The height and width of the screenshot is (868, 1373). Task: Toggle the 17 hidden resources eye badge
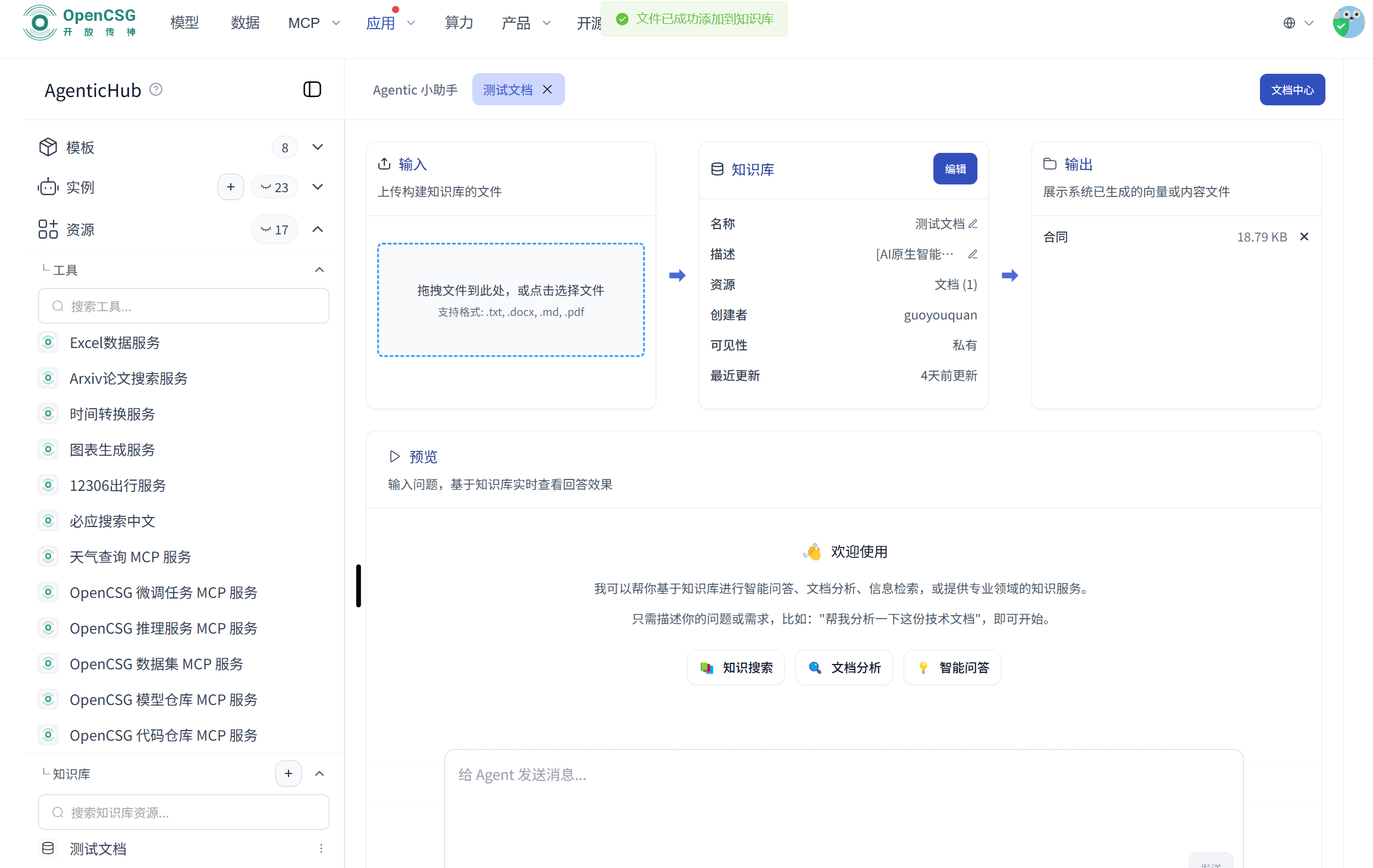pyautogui.click(x=274, y=230)
